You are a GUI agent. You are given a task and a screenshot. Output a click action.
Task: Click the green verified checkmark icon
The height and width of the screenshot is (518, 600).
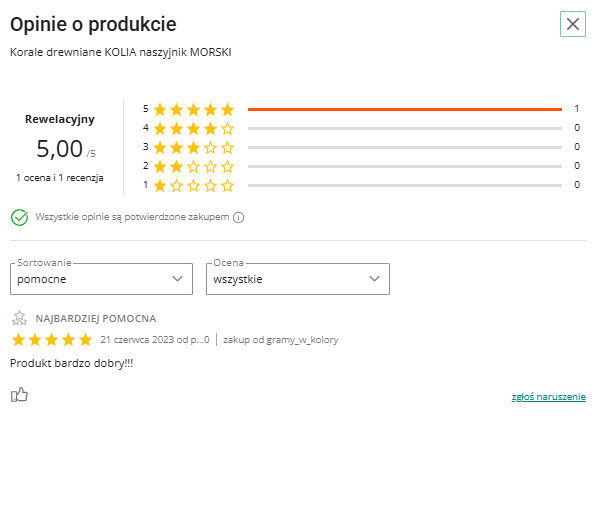click(x=19, y=217)
